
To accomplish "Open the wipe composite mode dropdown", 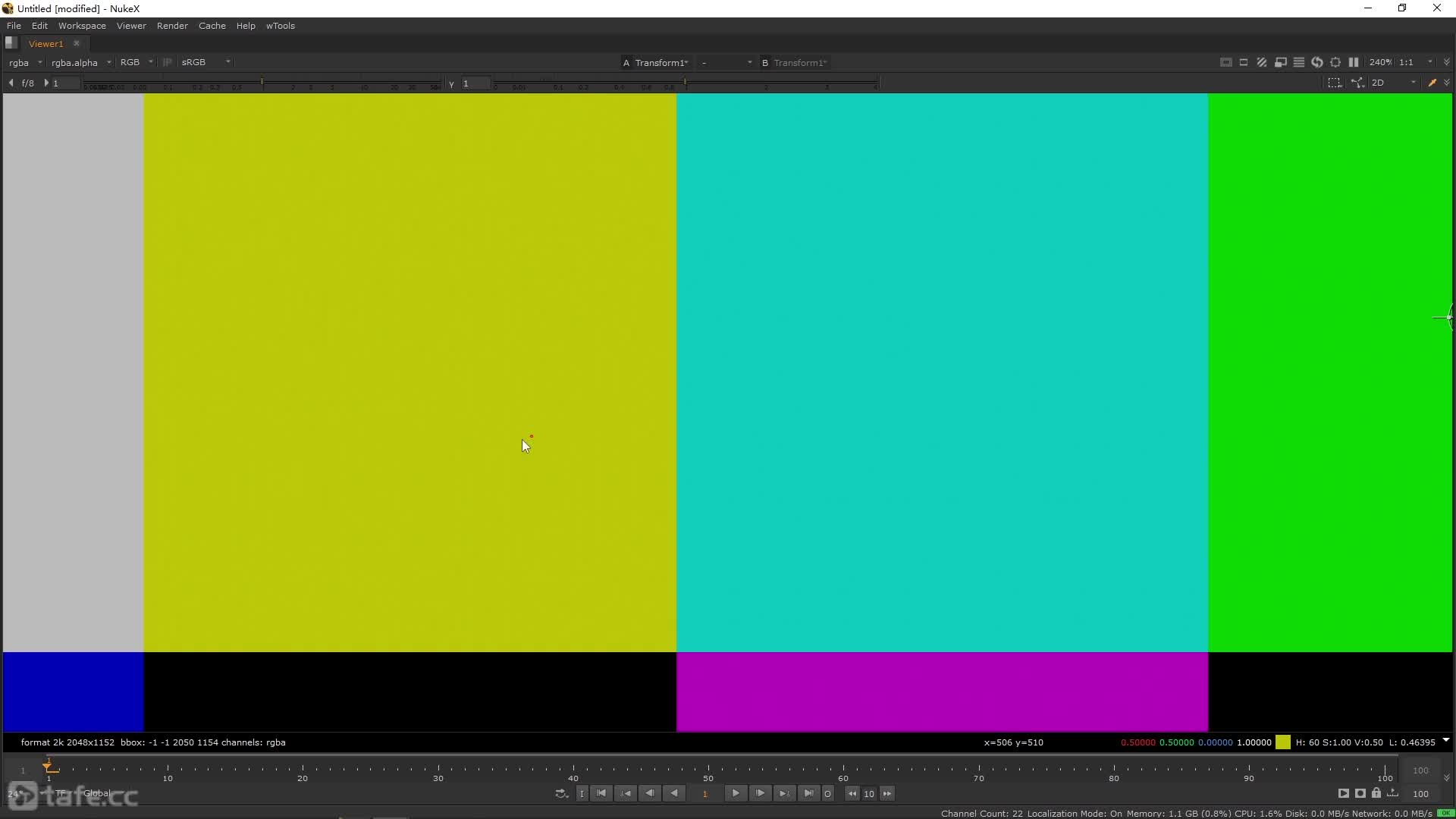I will pyautogui.click(x=726, y=62).
